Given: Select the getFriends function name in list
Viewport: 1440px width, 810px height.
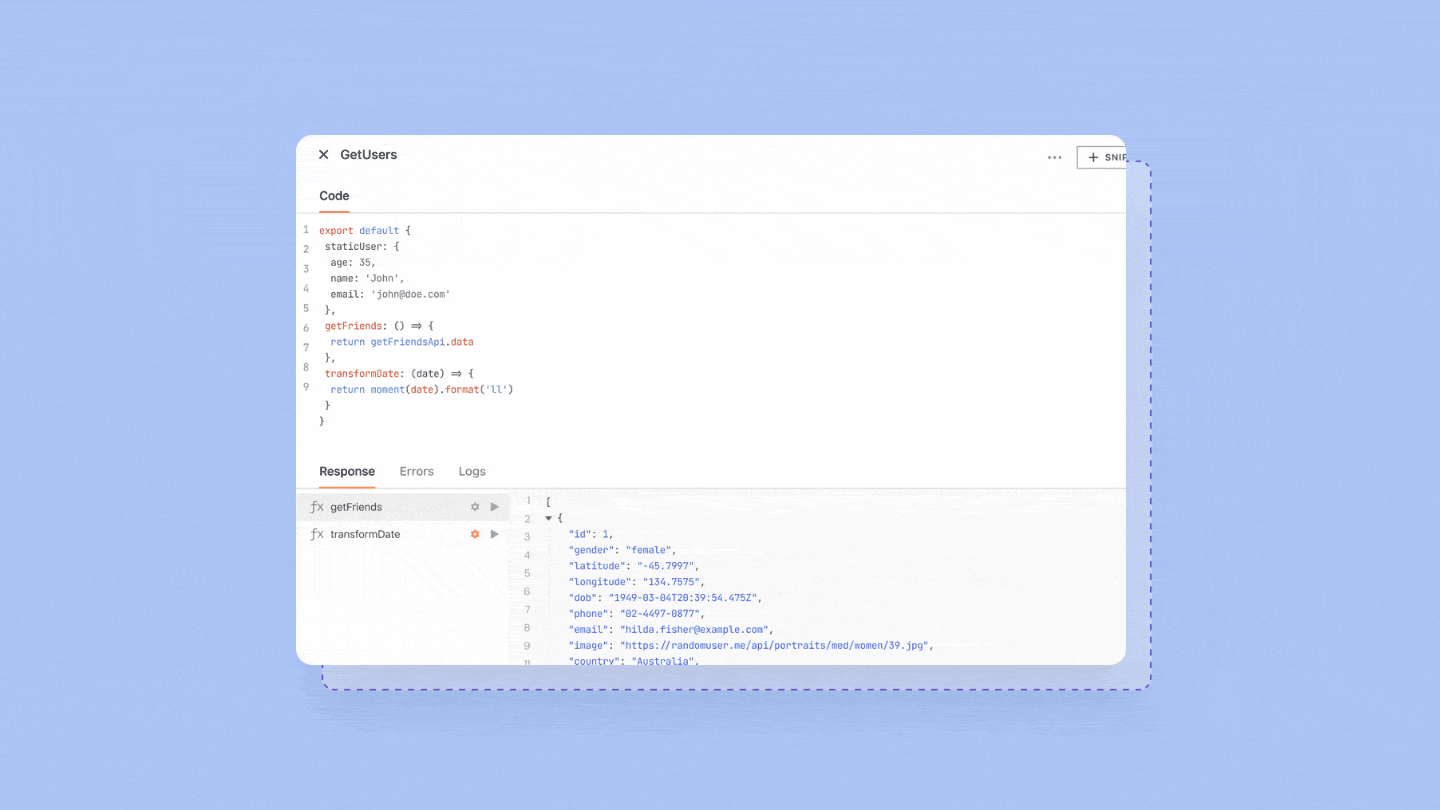Looking at the screenshot, I should click(x=356, y=507).
